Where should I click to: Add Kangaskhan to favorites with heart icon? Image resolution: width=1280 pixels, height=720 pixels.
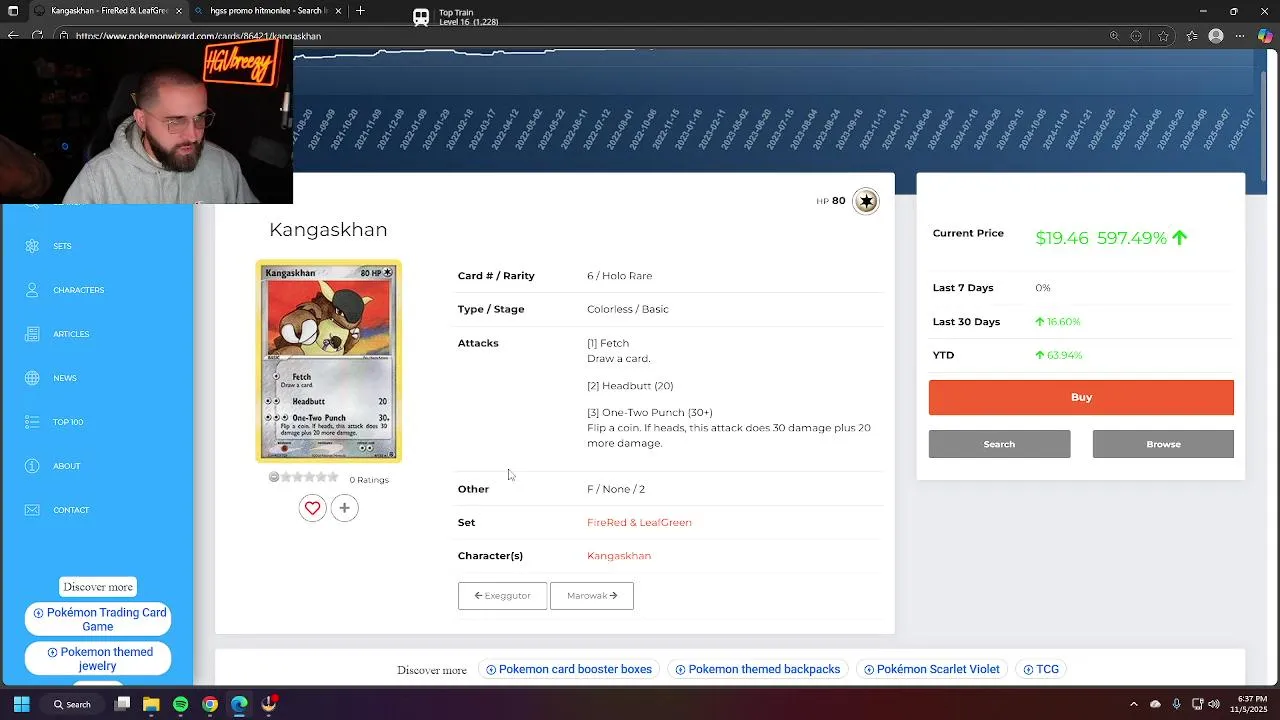(x=312, y=508)
